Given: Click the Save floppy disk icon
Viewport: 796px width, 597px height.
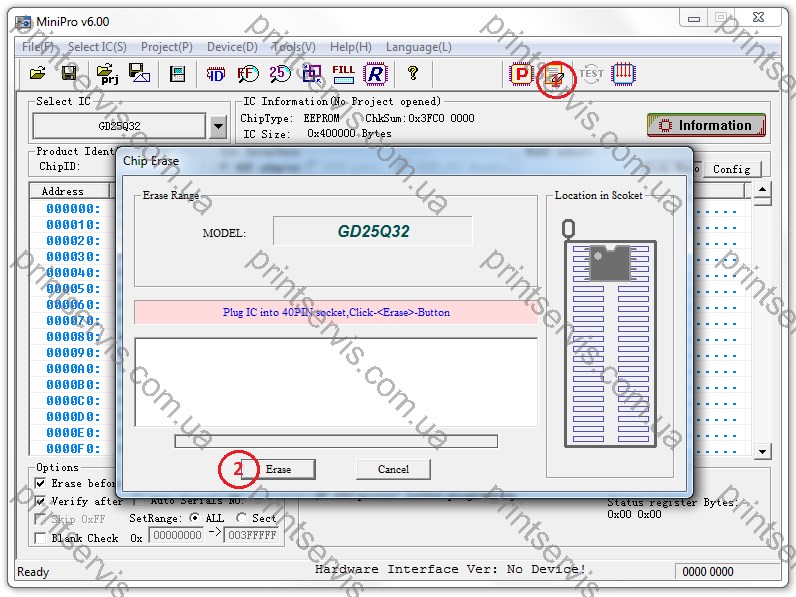Looking at the screenshot, I should [69, 74].
